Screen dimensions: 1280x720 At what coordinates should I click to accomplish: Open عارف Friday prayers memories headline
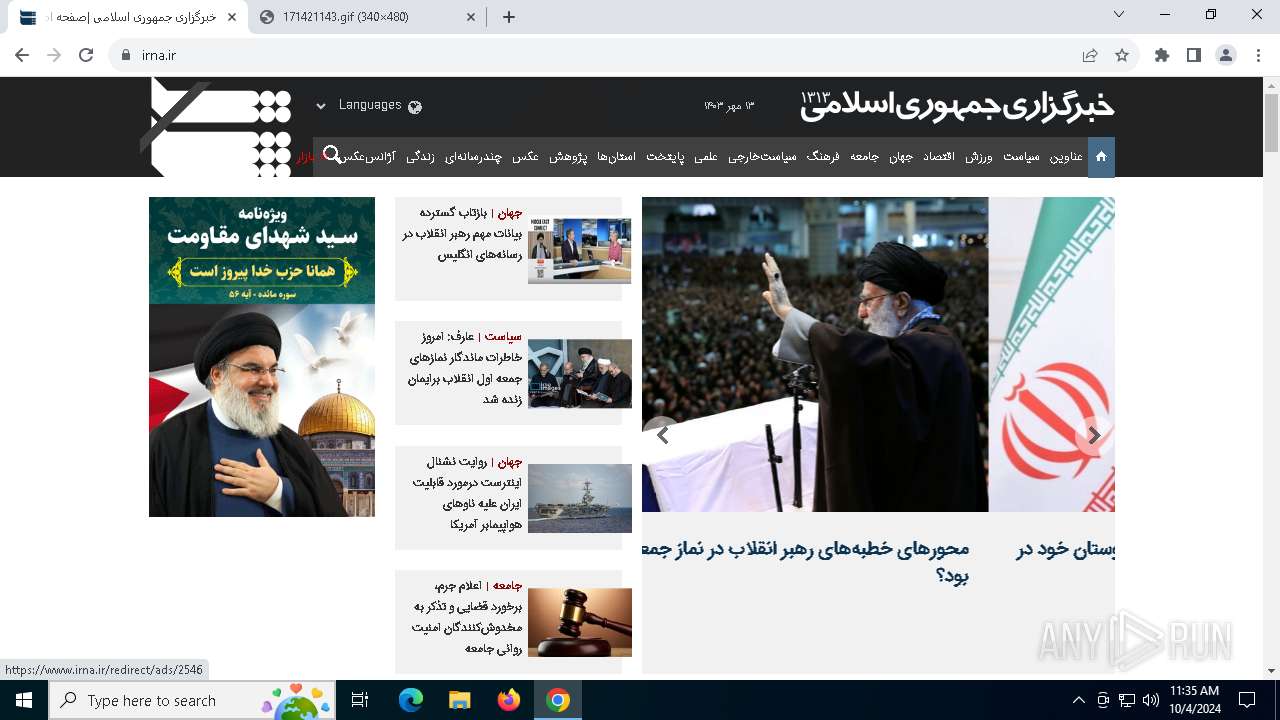point(465,368)
